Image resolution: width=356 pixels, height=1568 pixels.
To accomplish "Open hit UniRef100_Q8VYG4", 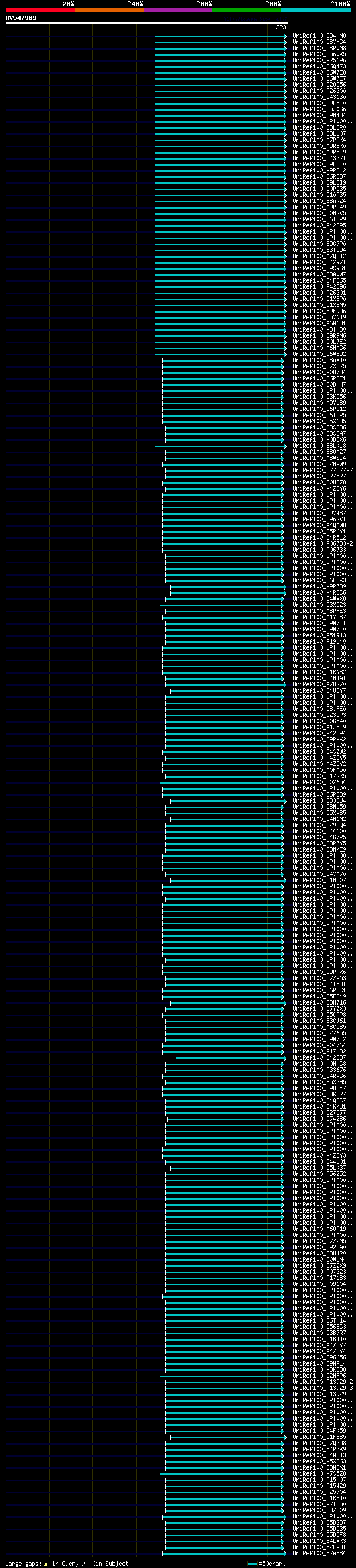I will coord(319,42).
